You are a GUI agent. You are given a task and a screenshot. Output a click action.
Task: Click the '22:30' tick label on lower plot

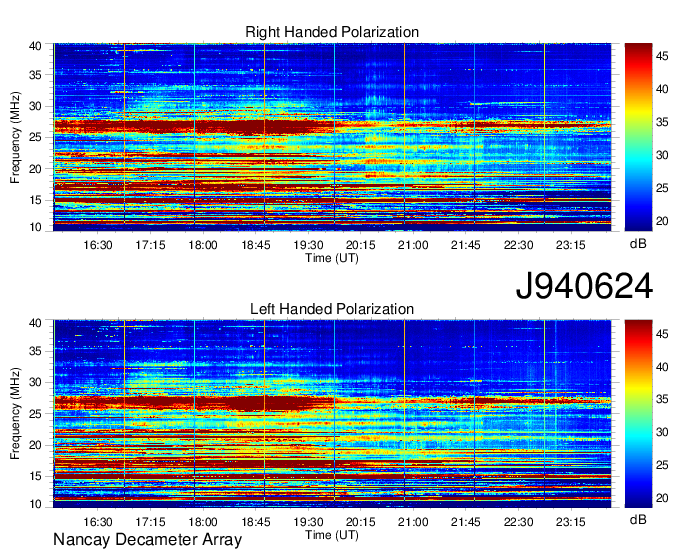tap(518, 522)
